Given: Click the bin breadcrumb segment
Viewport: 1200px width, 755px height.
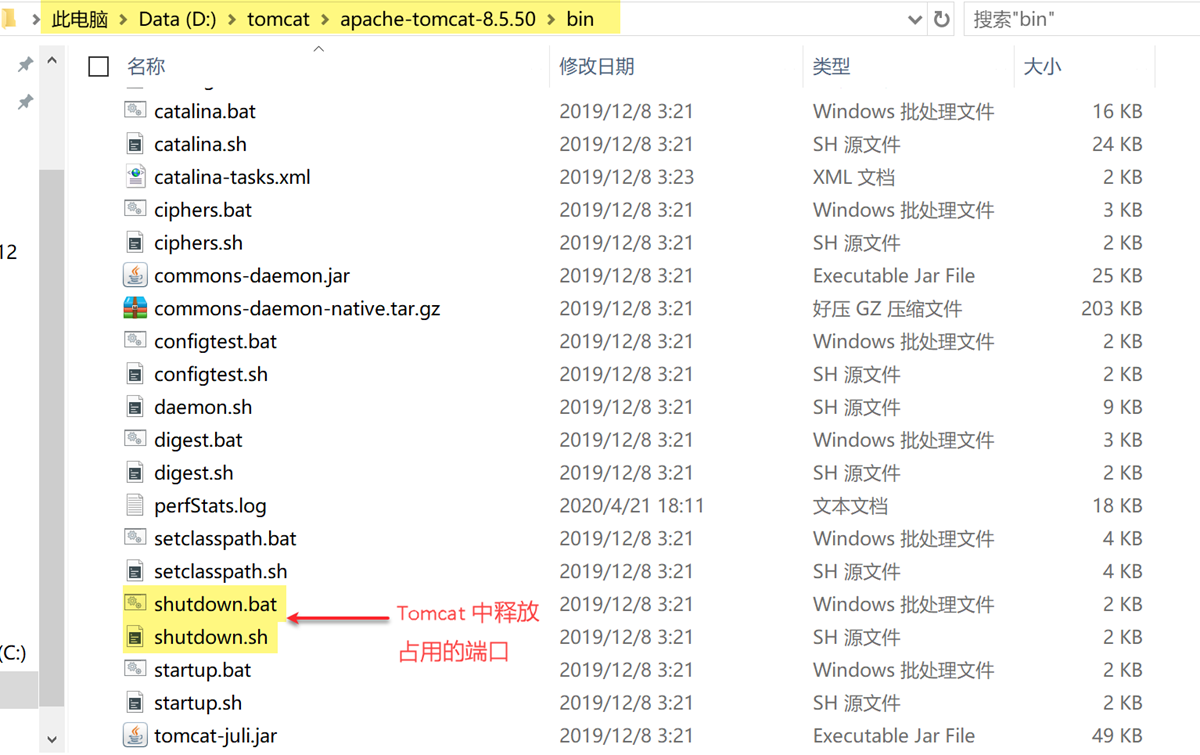Looking at the screenshot, I should (x=580, y=19).
